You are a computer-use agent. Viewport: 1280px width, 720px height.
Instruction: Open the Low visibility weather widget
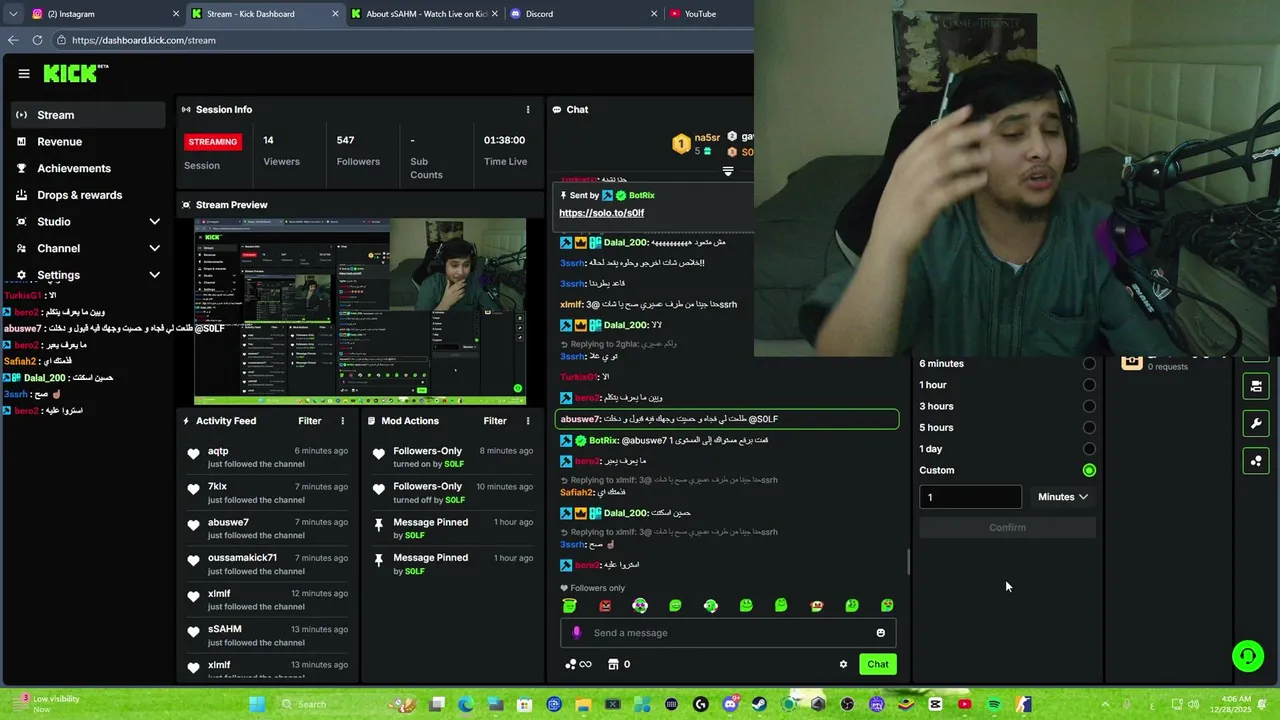click(48, 704)
